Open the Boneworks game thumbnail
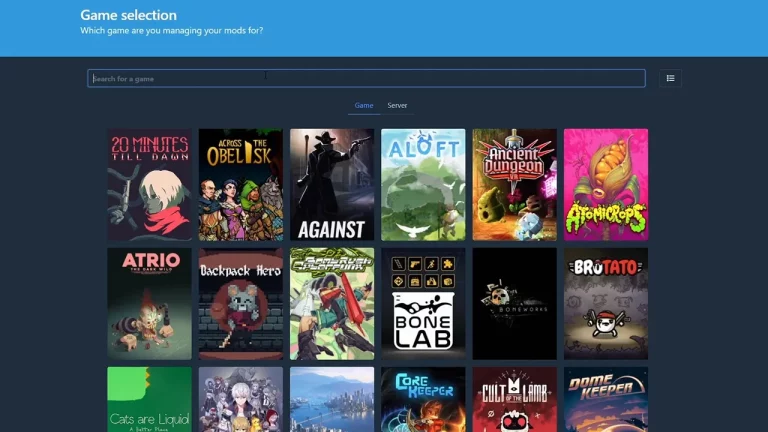This screenshot has width=768, height=432. point(514,303)
